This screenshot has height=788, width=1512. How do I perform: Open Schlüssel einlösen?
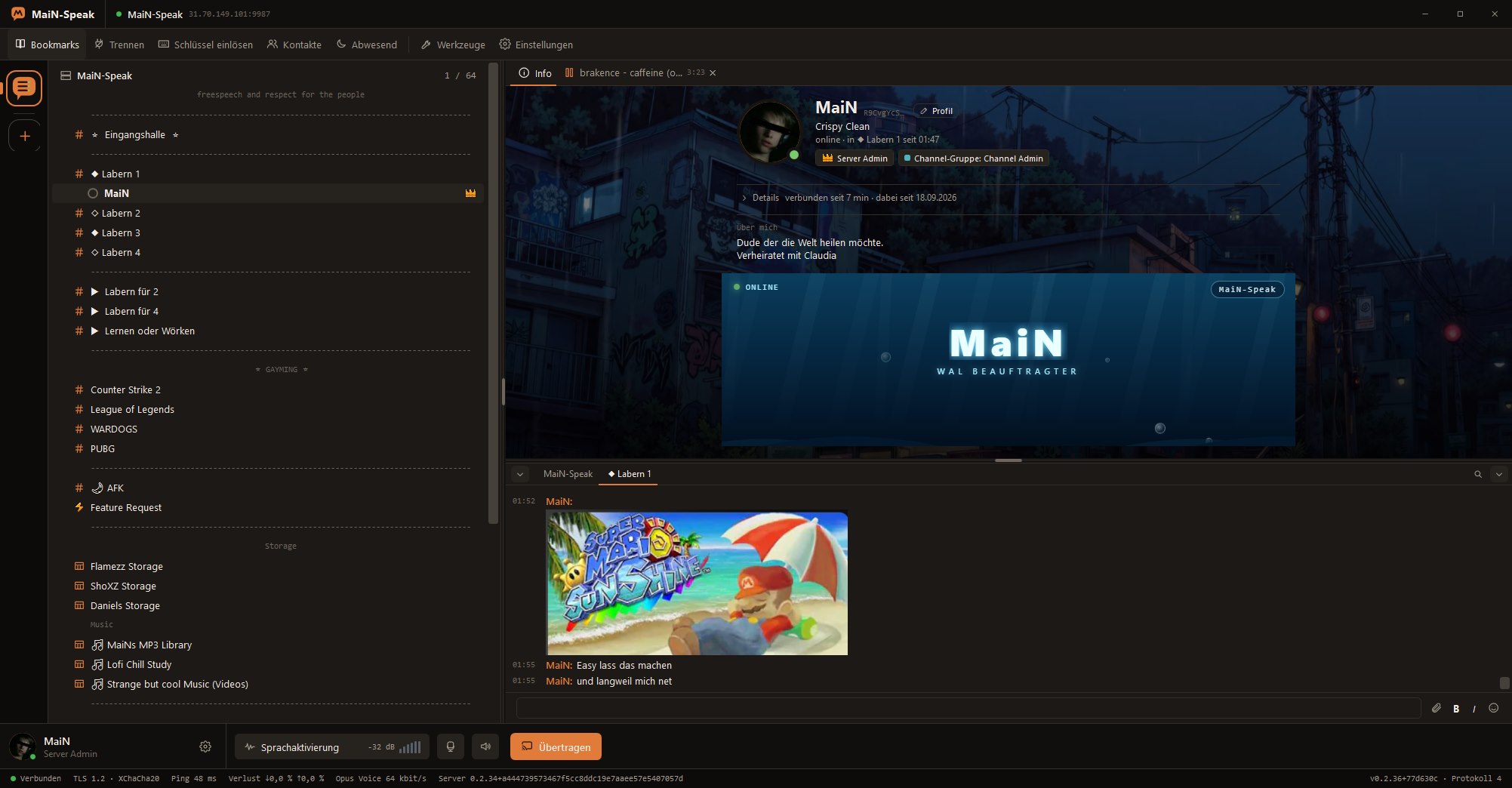pyautogui.click(x=205, y=45)
